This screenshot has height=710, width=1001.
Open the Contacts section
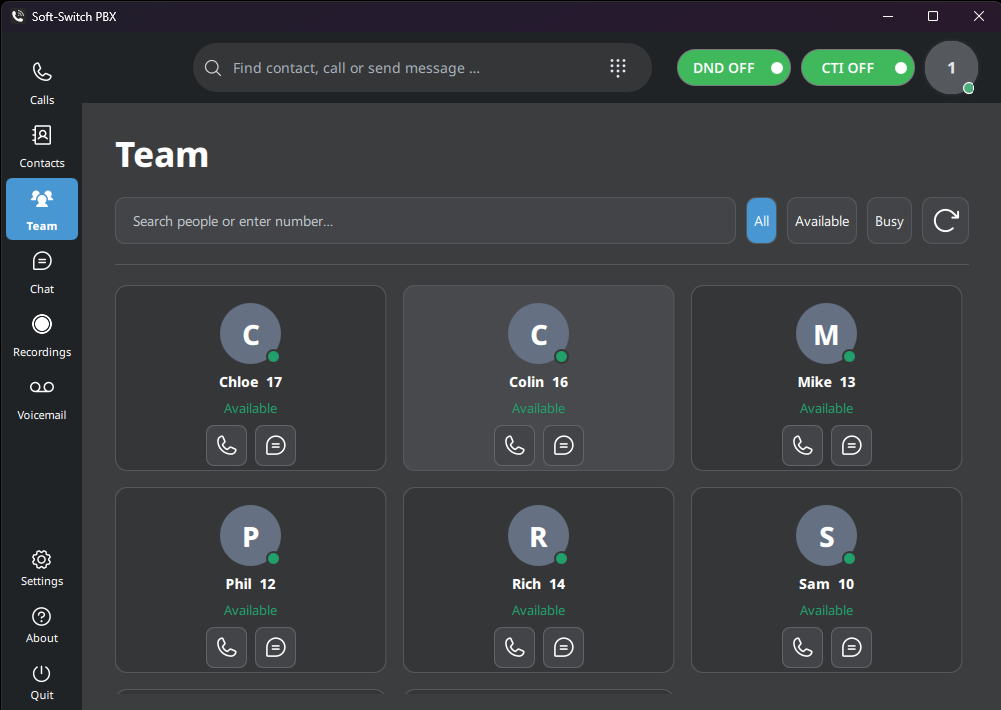[41, 146]
